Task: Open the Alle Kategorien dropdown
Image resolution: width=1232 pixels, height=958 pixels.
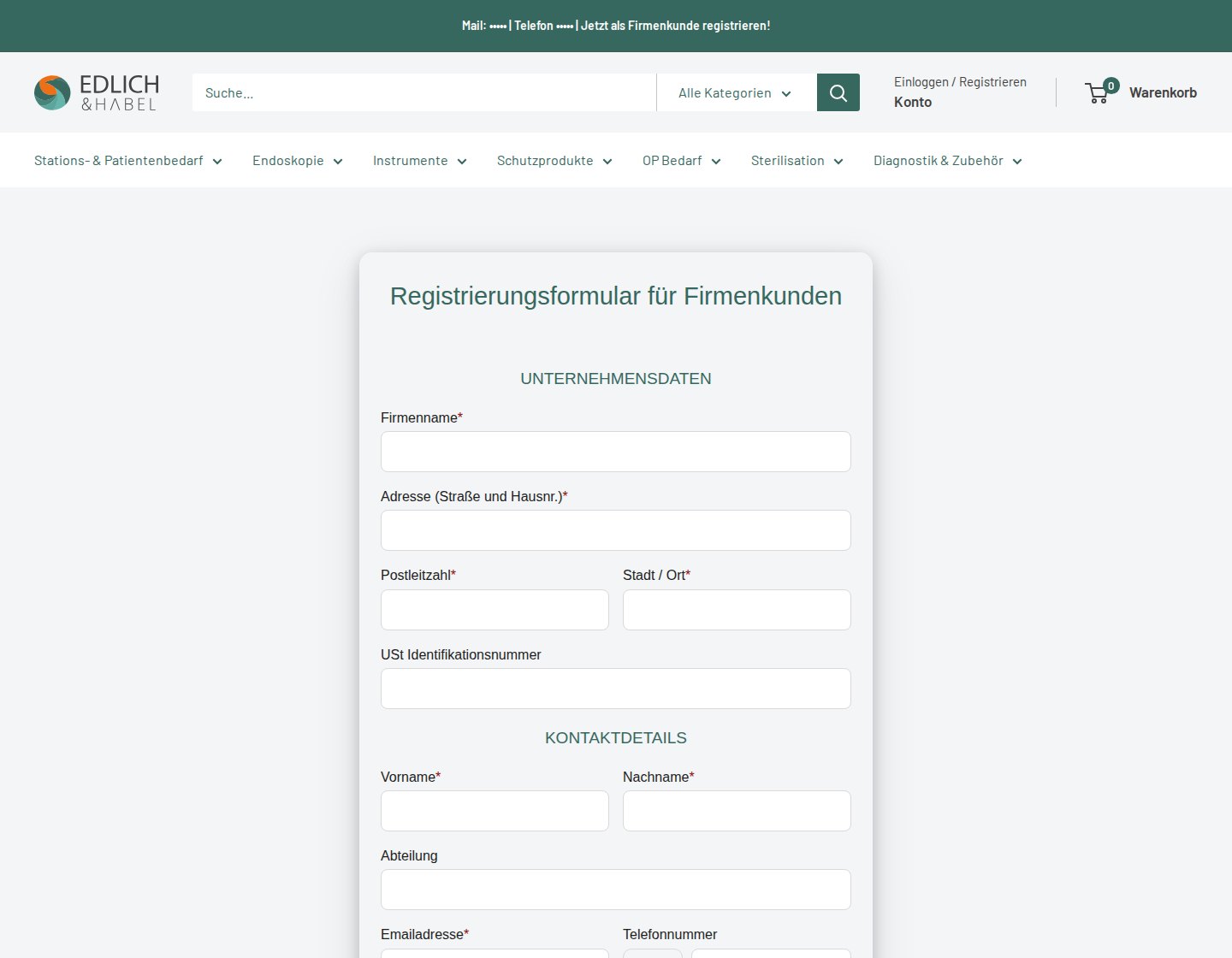Action: [x=737, y=92]
